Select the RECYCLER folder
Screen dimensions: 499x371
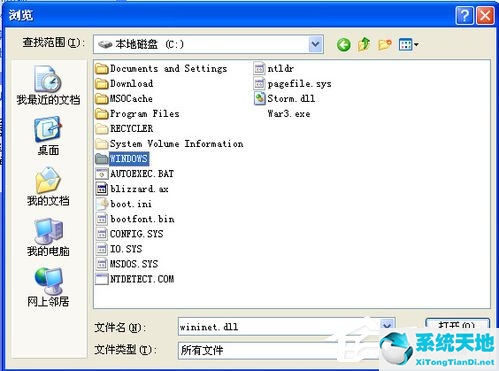point(124,129)
